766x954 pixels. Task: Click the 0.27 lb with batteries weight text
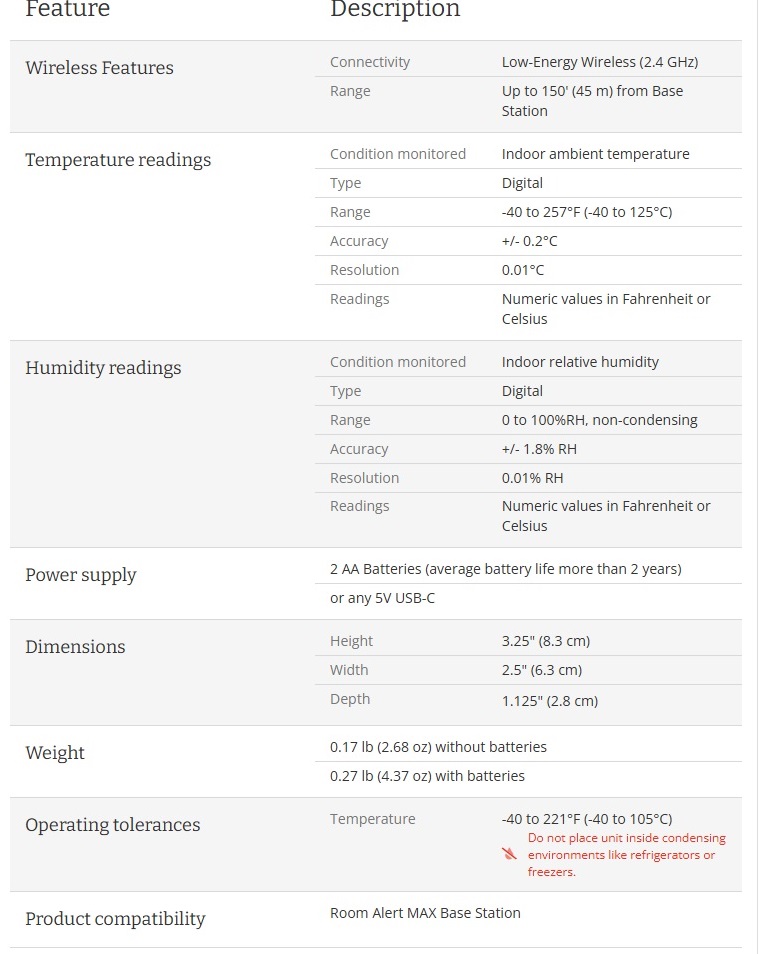click(x=427, y=776)
